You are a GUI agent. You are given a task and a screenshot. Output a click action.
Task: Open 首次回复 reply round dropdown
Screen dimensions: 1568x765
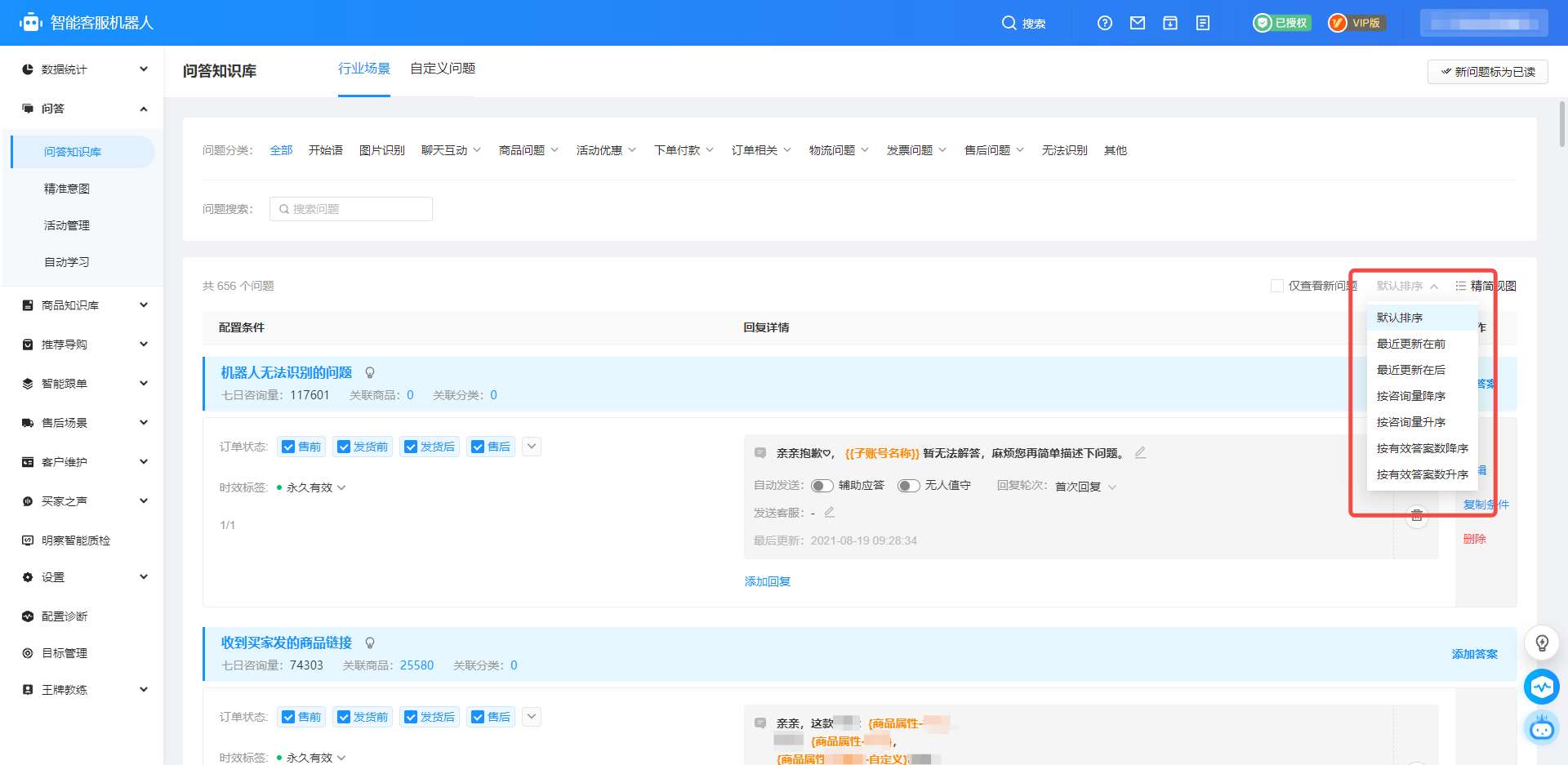pos(1085,487)
